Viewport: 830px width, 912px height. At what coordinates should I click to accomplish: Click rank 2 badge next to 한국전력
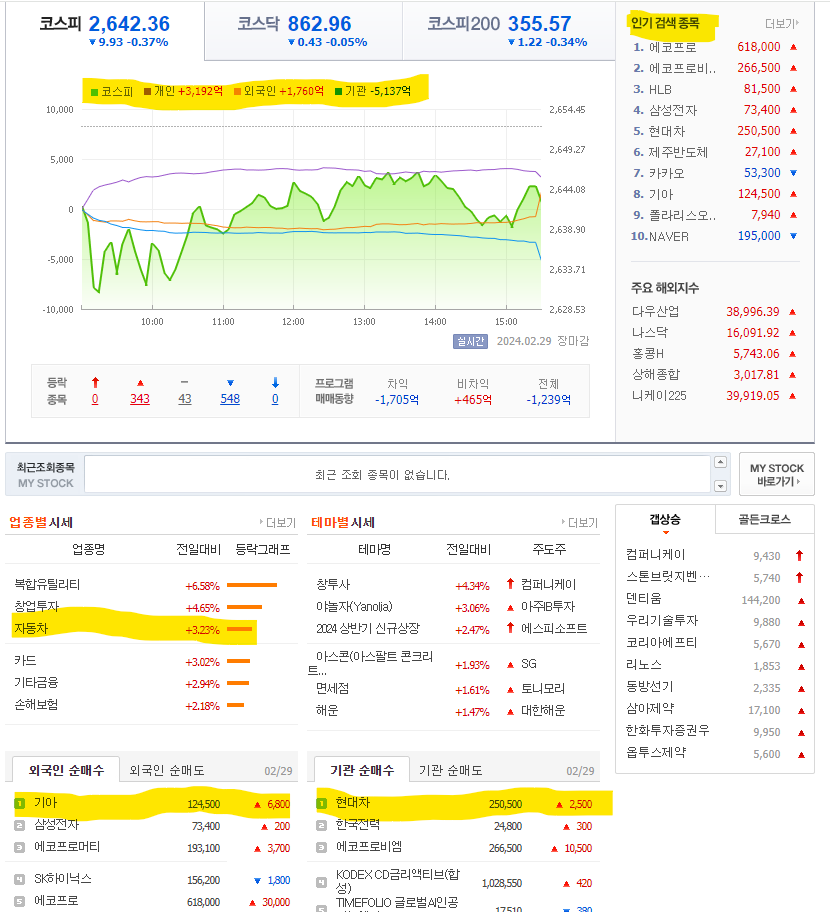point(322,825)
